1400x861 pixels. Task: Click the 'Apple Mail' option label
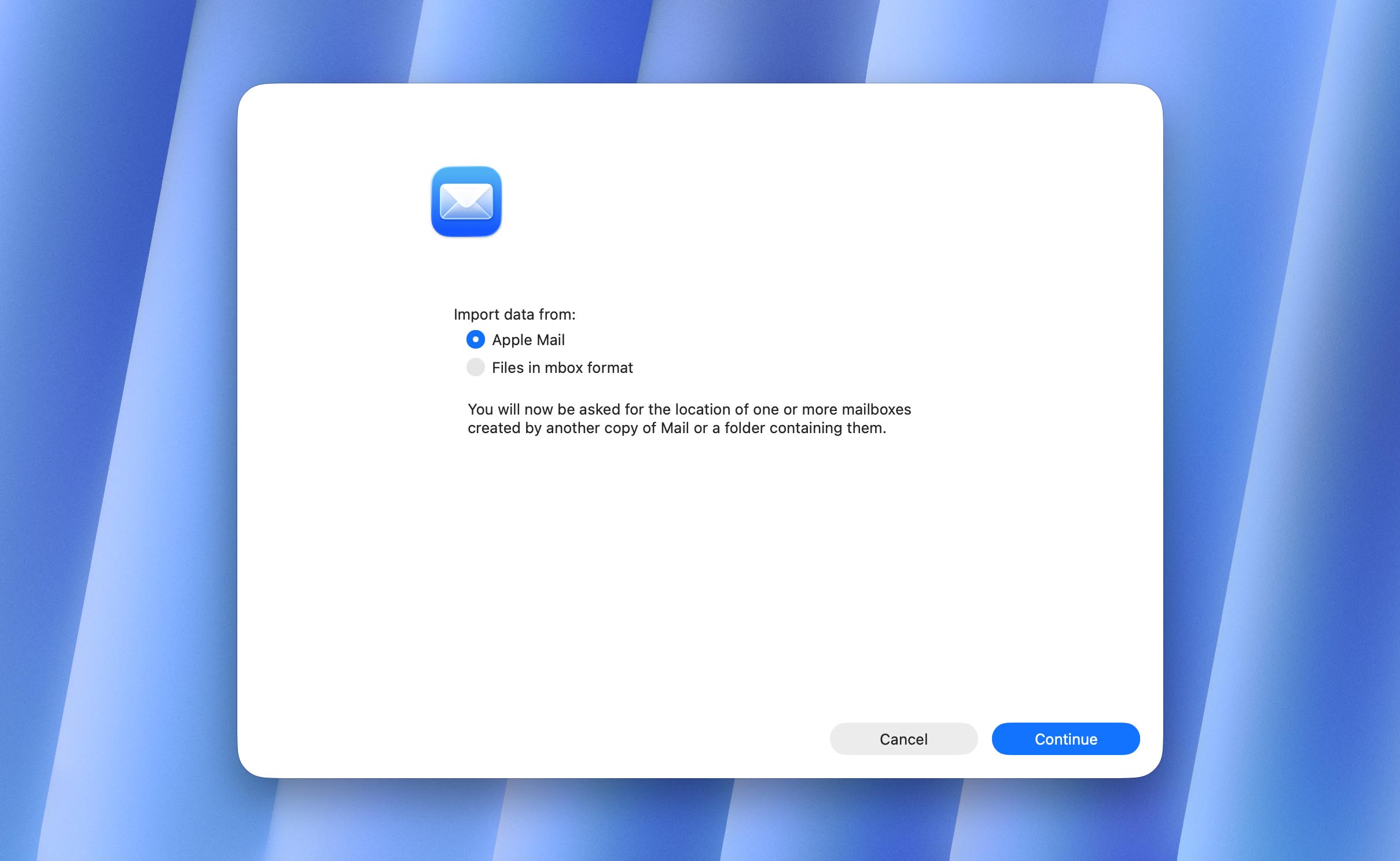coord(528,340)
